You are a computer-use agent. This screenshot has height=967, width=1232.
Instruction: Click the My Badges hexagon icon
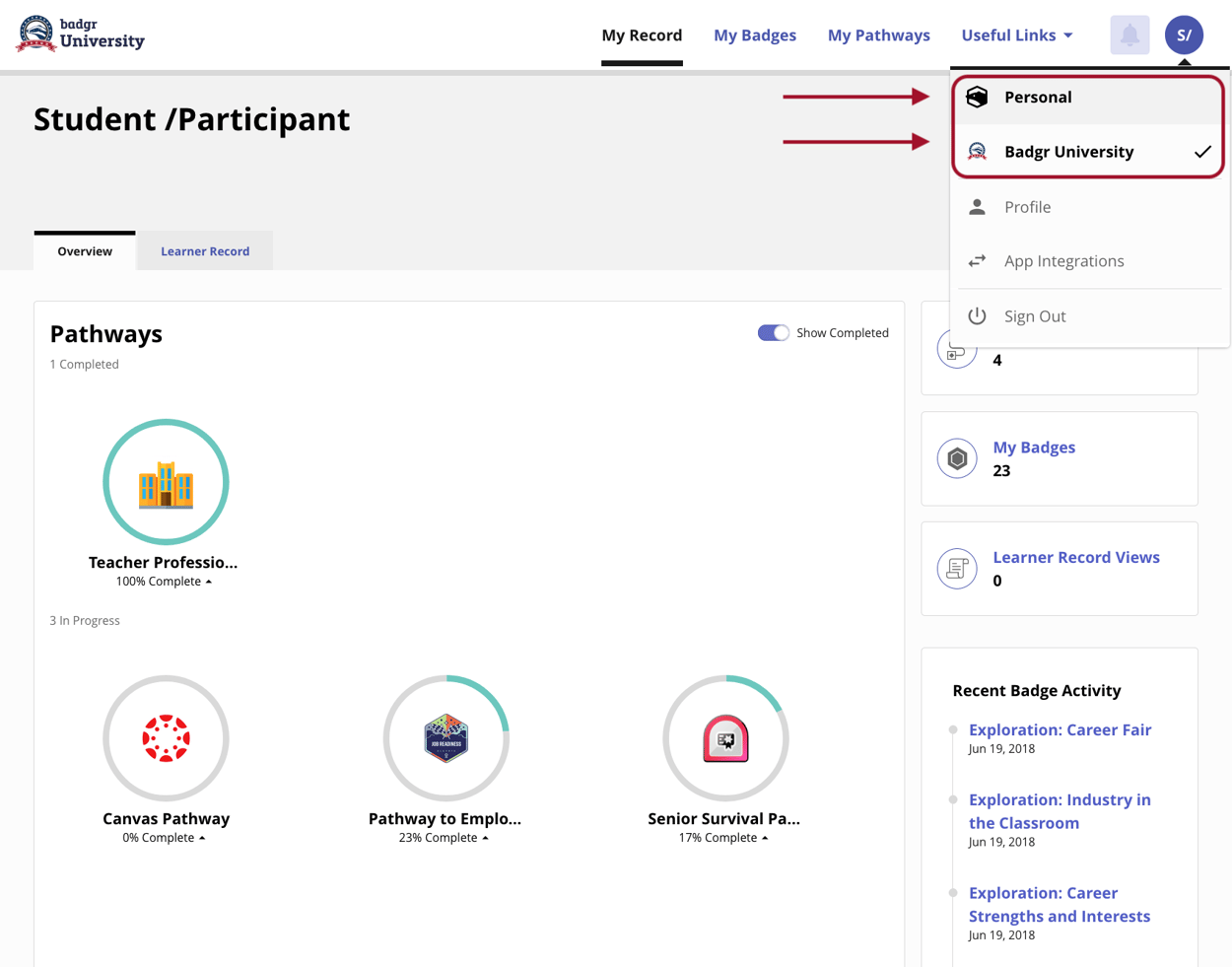coord(957,458)
